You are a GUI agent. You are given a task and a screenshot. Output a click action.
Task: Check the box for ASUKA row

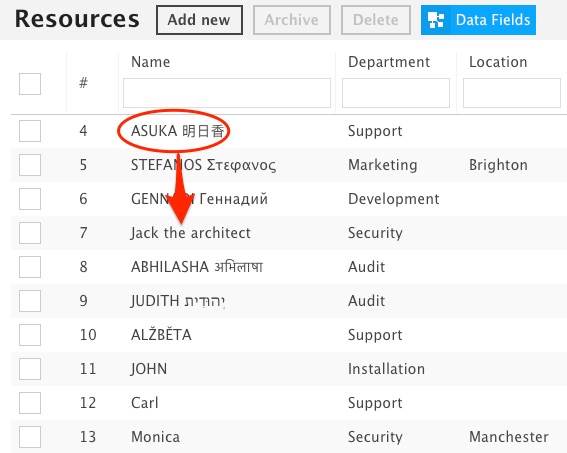[x=30, y=131]
